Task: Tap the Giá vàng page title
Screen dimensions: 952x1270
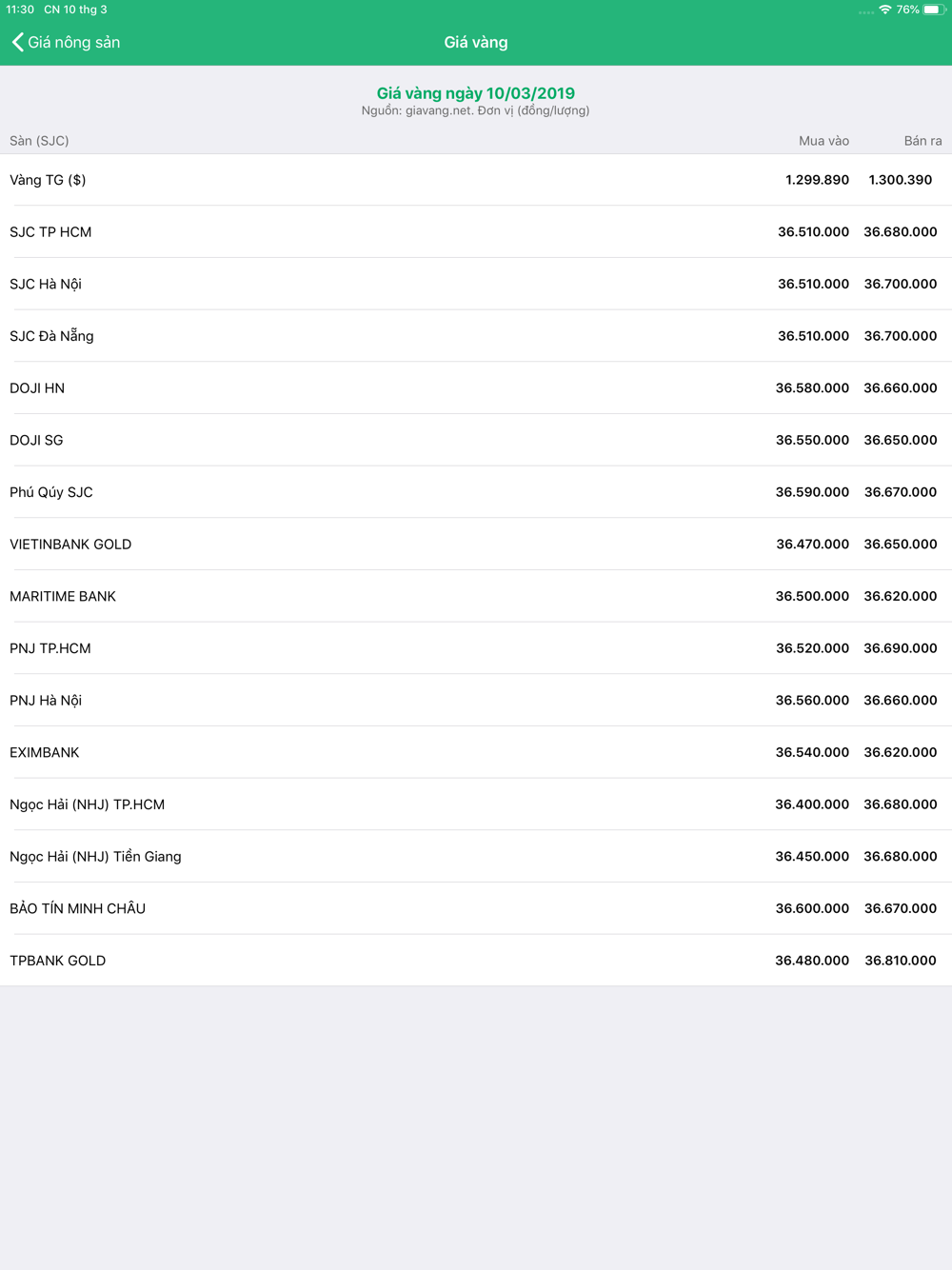Action: click(476, 42)
